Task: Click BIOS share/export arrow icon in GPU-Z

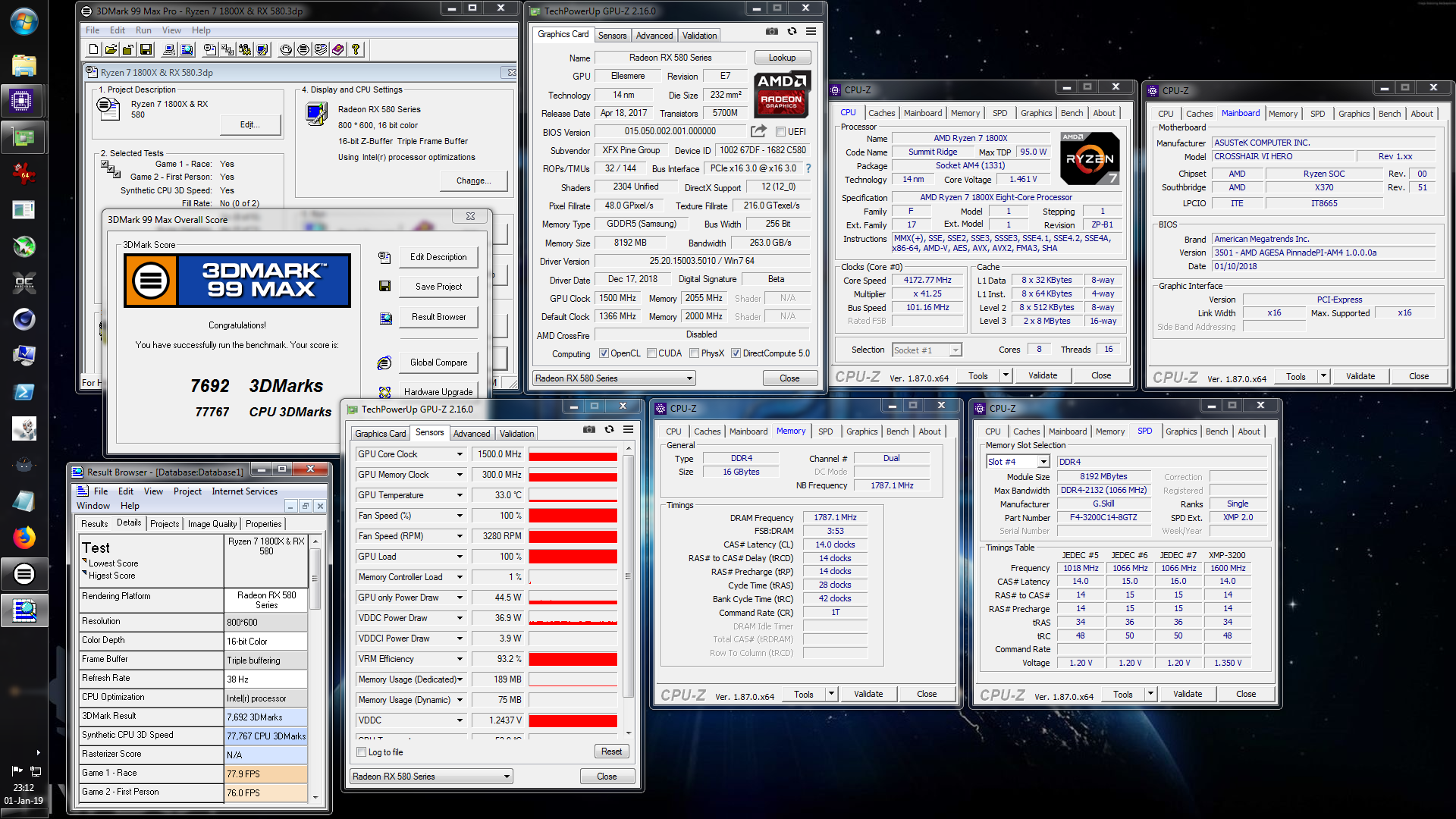Action: pos(758,131)
